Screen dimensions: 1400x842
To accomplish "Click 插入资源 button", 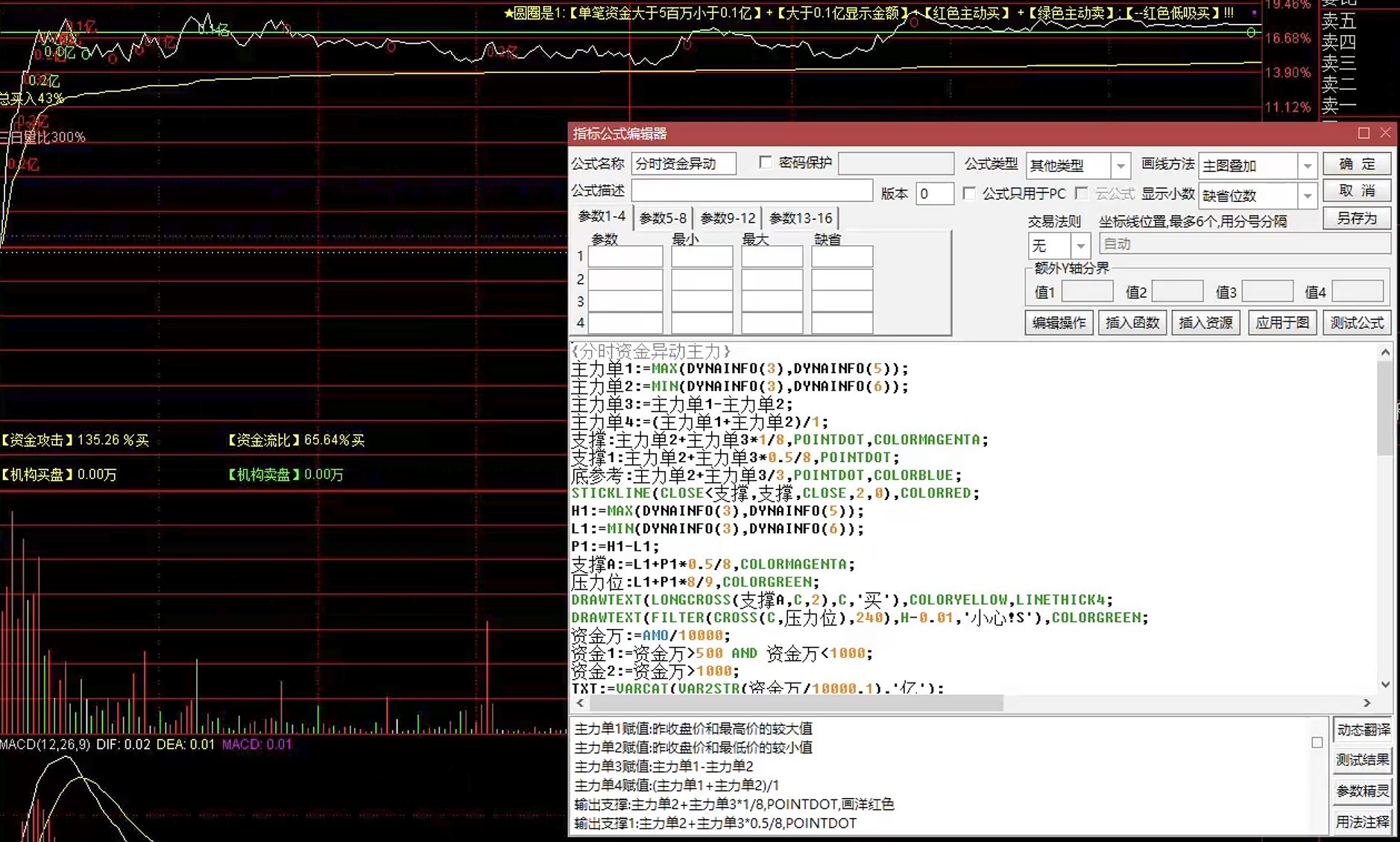I will (1205, 323).
